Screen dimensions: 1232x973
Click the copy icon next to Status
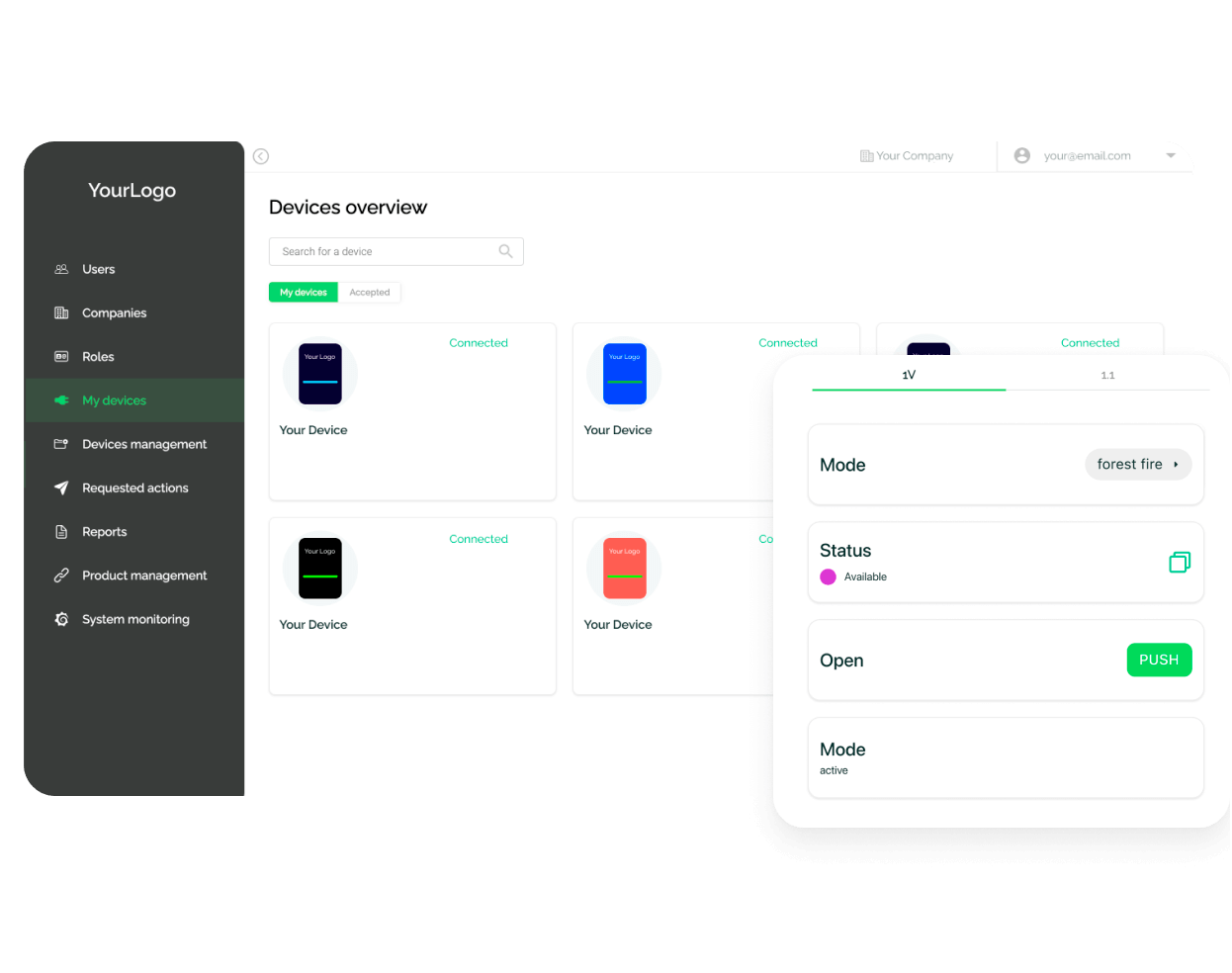[x=1180, y=562]
